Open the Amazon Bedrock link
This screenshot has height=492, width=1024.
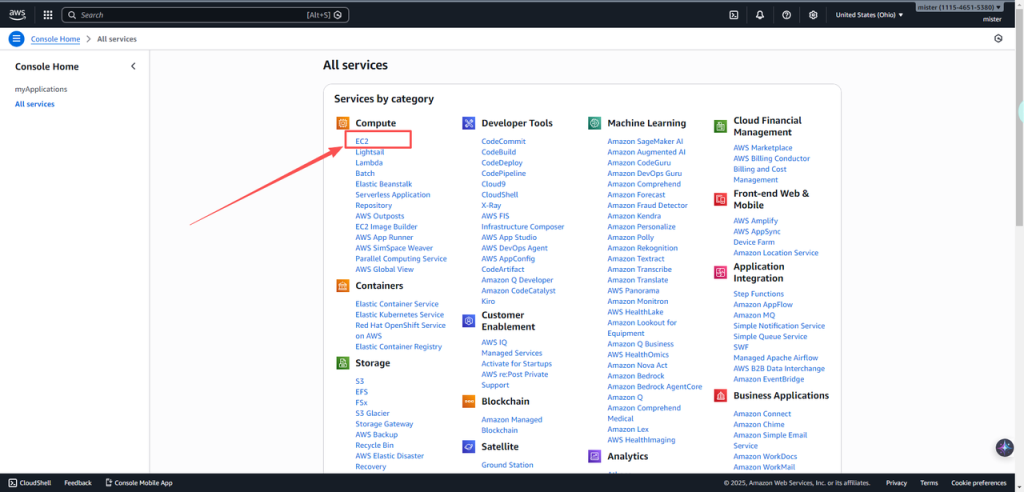(635, 376)
